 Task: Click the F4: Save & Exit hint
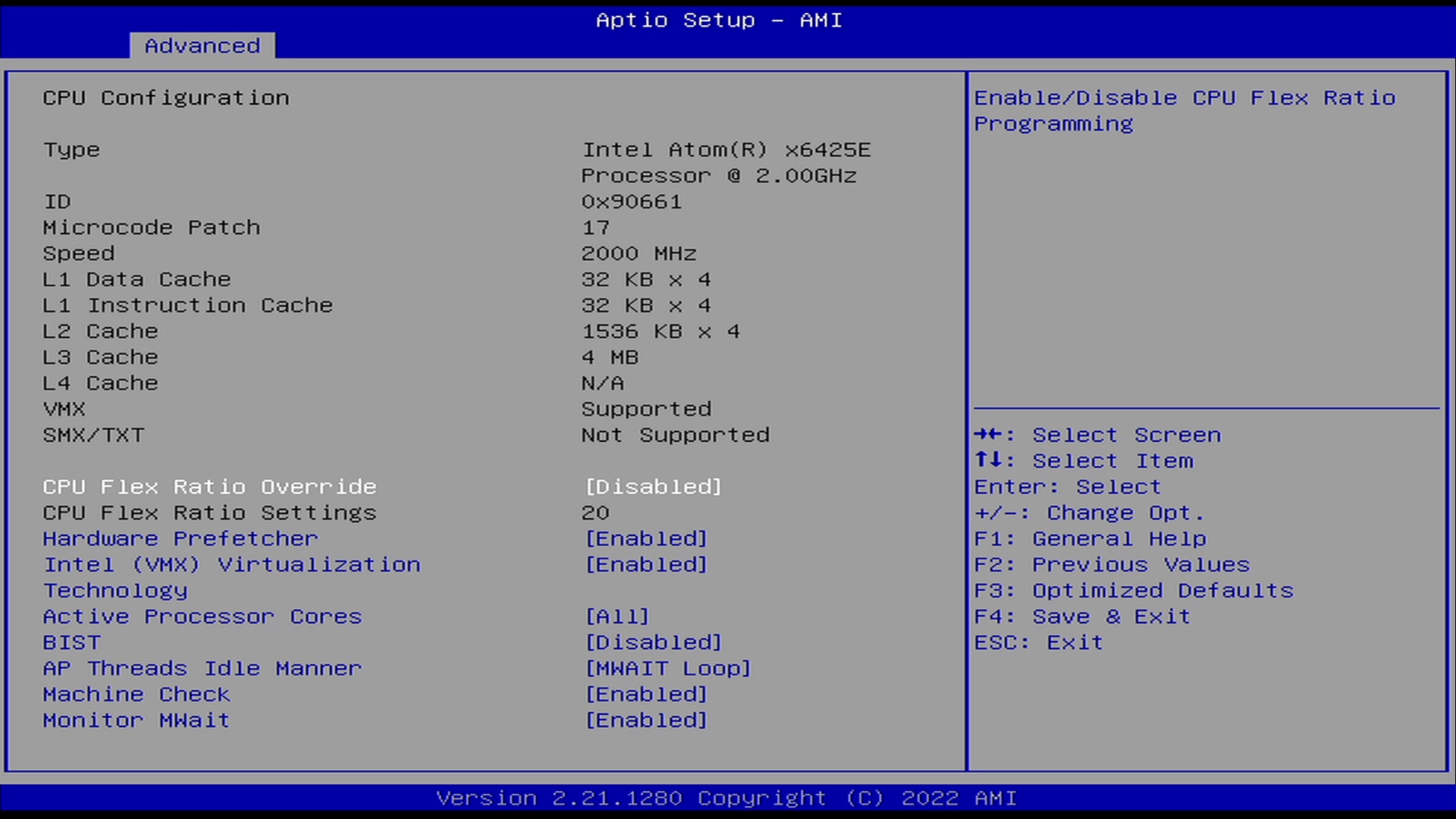[1083, 617]
